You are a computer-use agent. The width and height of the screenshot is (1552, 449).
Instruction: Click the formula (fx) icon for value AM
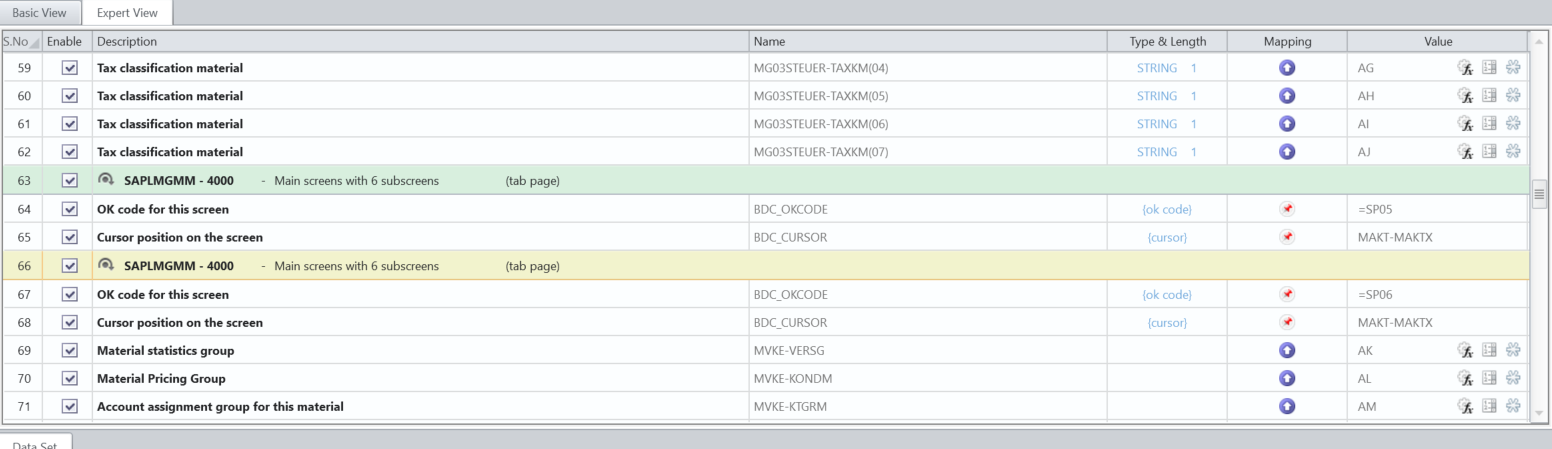[x=1465, y=407]
